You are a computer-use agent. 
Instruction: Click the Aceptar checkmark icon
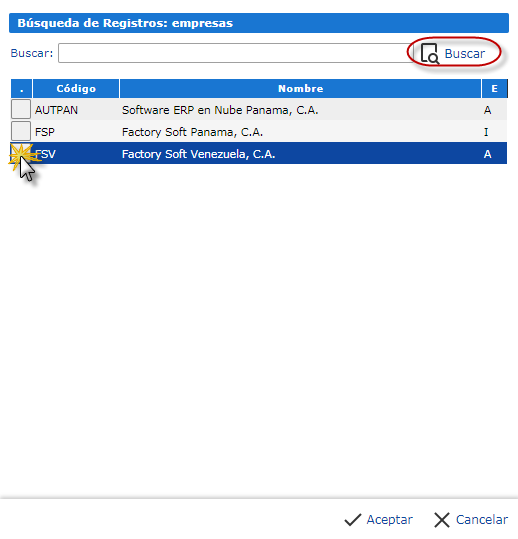click(353, 520)
